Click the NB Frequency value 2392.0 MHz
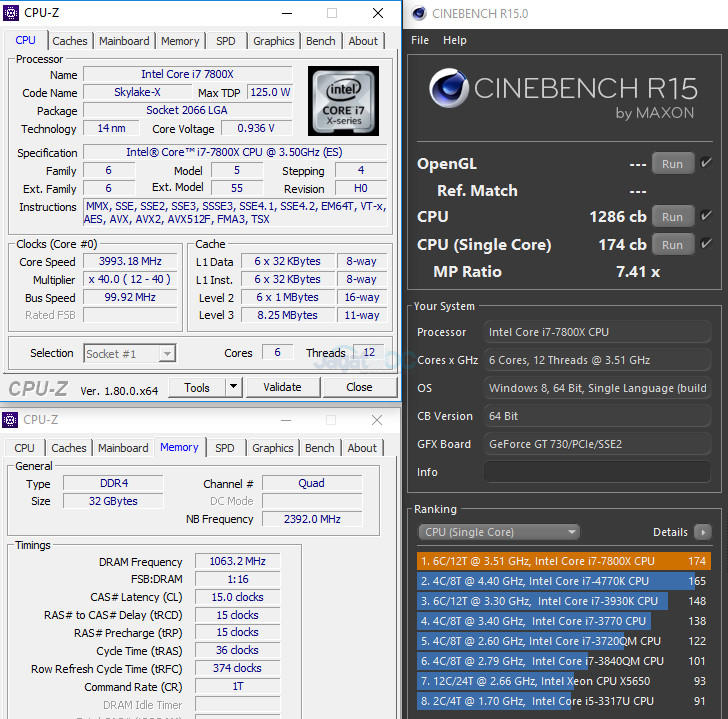Image resolution: width=728 pixels, height=719 pixels. [x=312, y=519]
